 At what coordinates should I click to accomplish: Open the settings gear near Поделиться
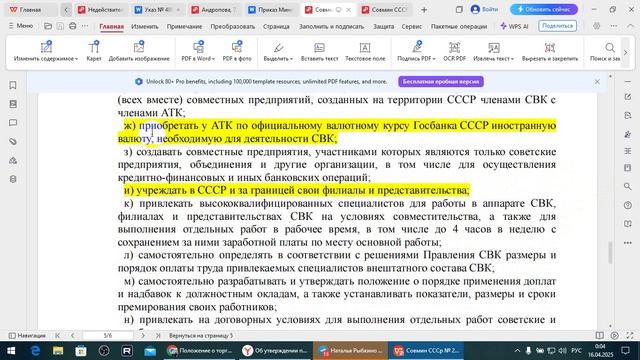click(x=596, y=26)
